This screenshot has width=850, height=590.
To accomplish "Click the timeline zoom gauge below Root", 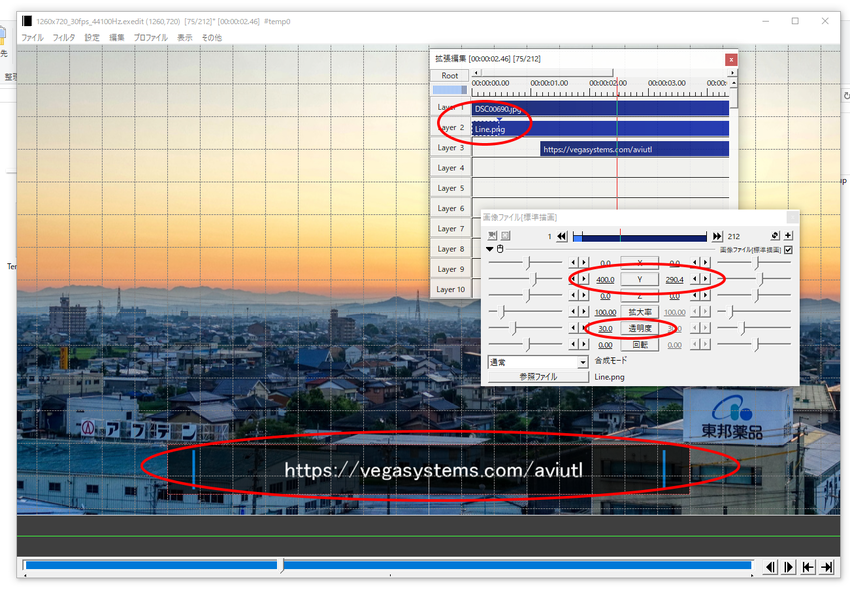I will (449, 89).
